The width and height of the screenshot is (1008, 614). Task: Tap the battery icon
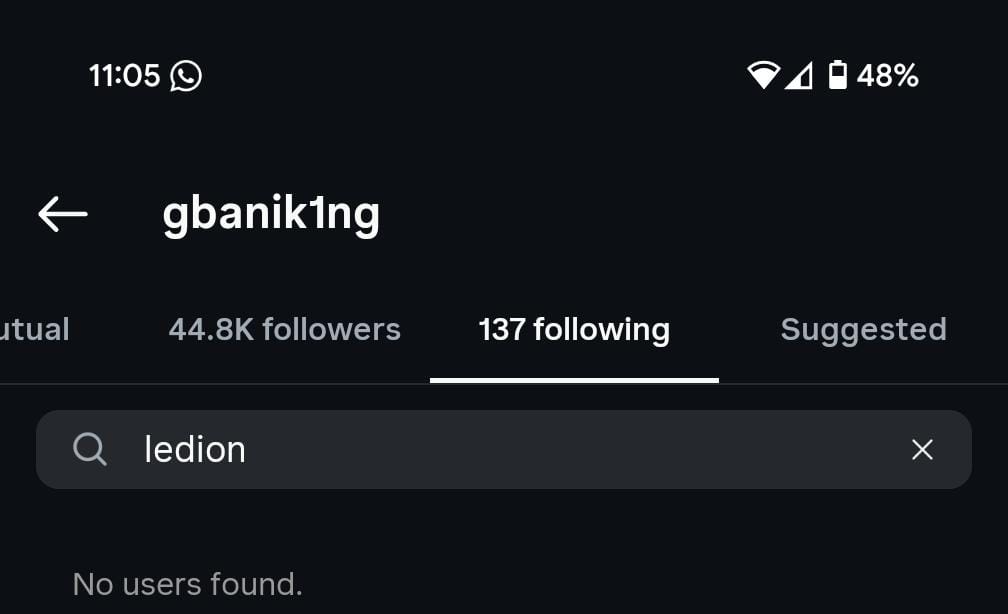point(837,76)
